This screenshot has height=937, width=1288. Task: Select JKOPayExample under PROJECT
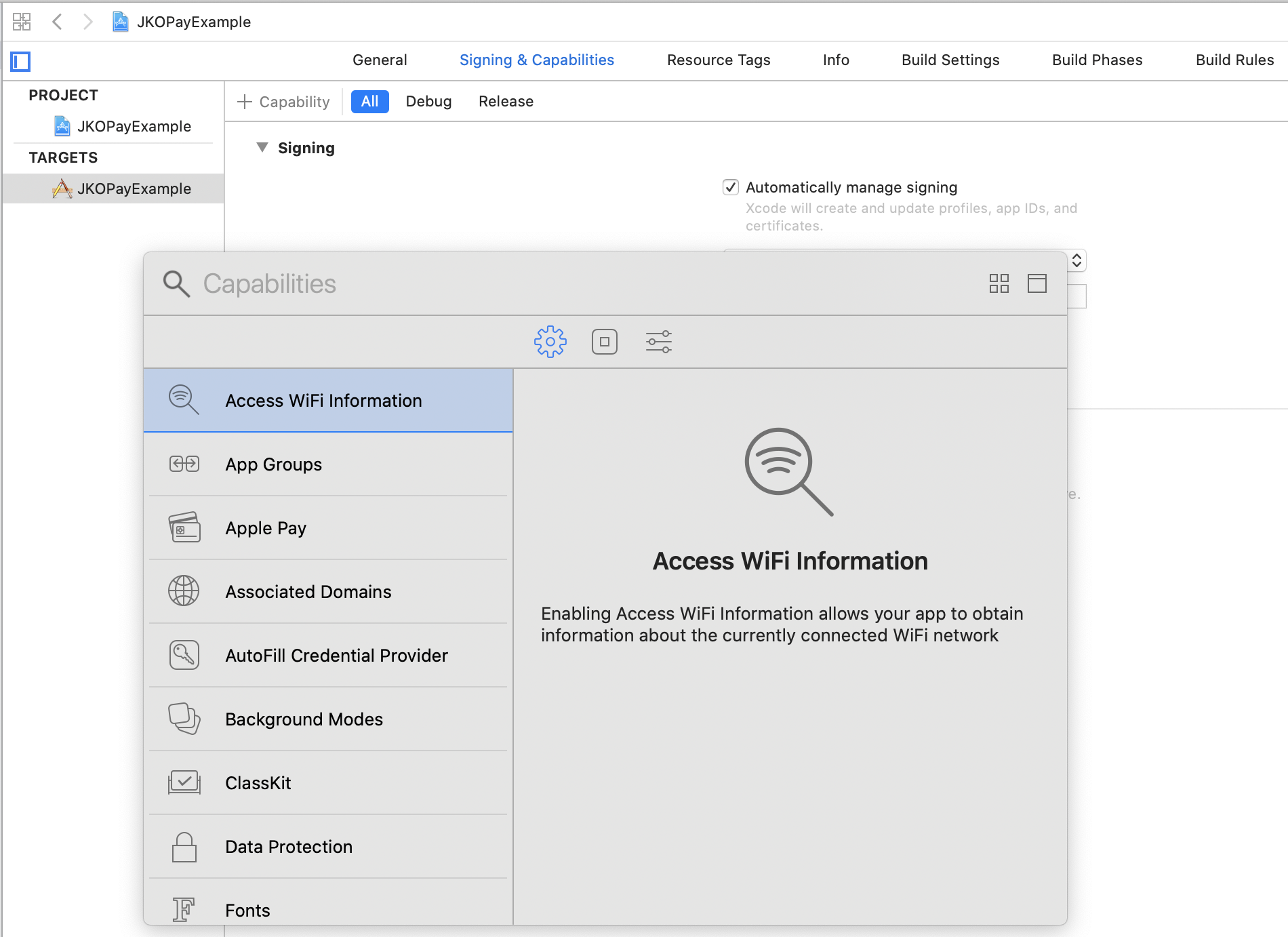pos(123,126)
